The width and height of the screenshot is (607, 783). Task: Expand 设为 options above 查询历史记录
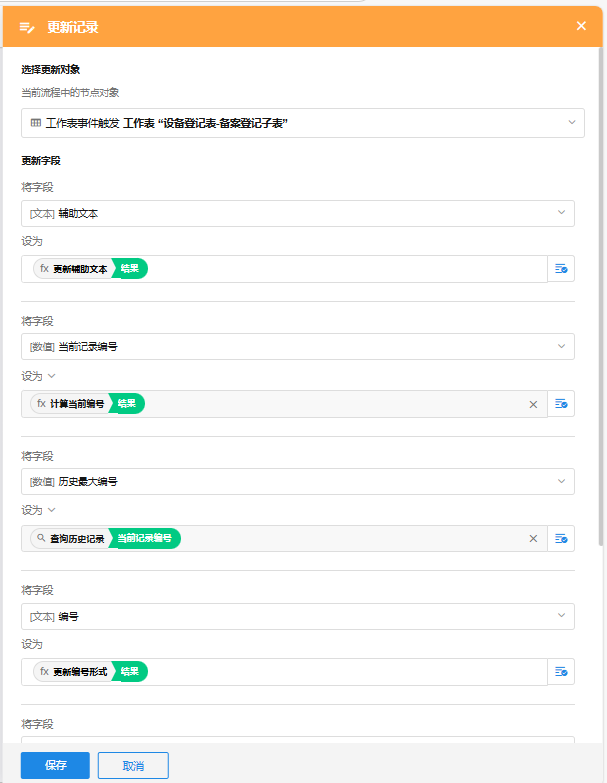(51, 510)
